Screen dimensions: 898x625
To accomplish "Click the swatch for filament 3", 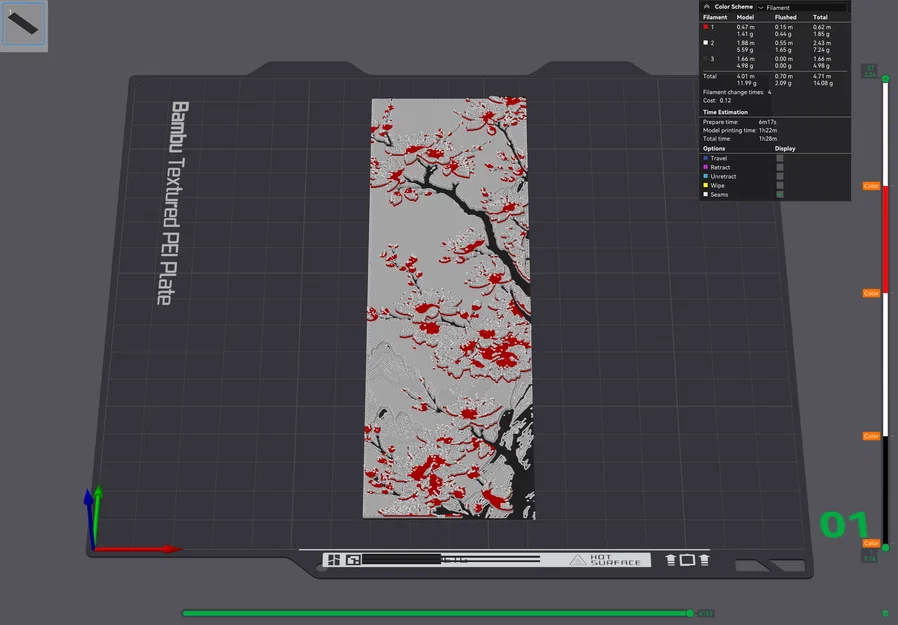I will (x=705, y=59).
